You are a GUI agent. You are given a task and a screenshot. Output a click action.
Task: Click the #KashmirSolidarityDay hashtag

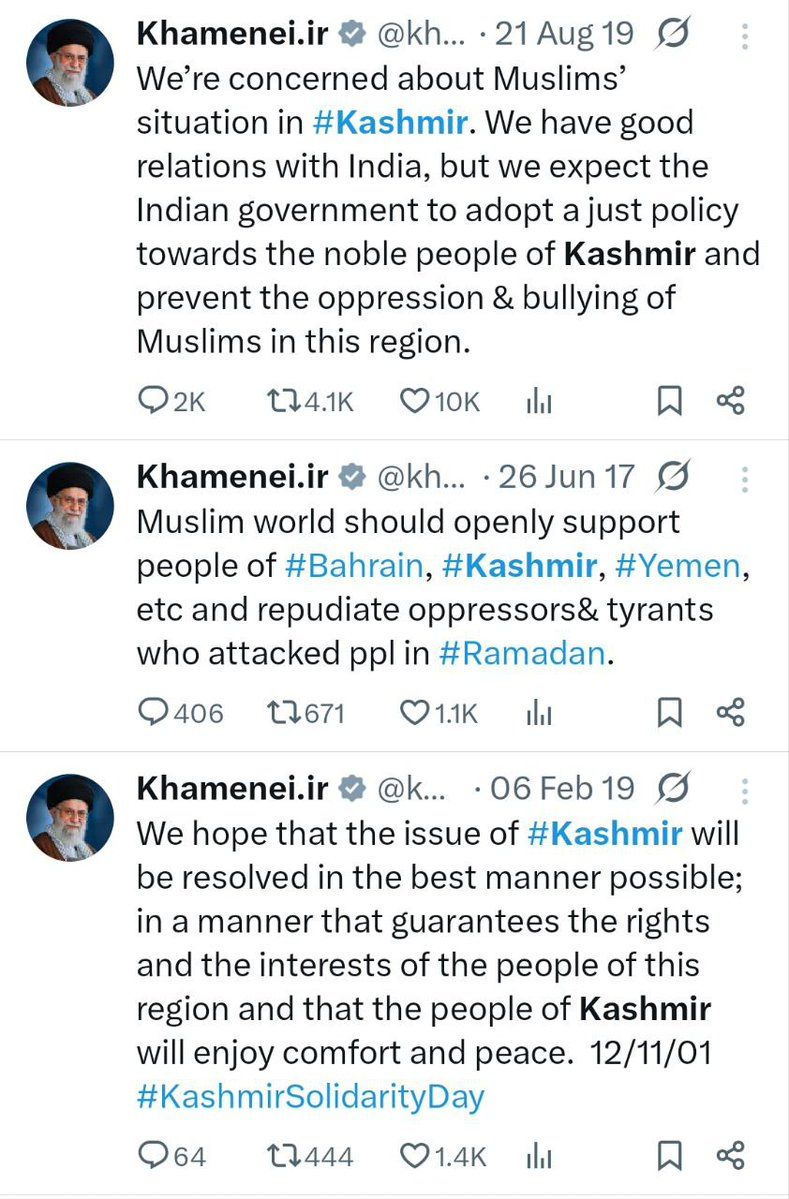pos(310,1095)
